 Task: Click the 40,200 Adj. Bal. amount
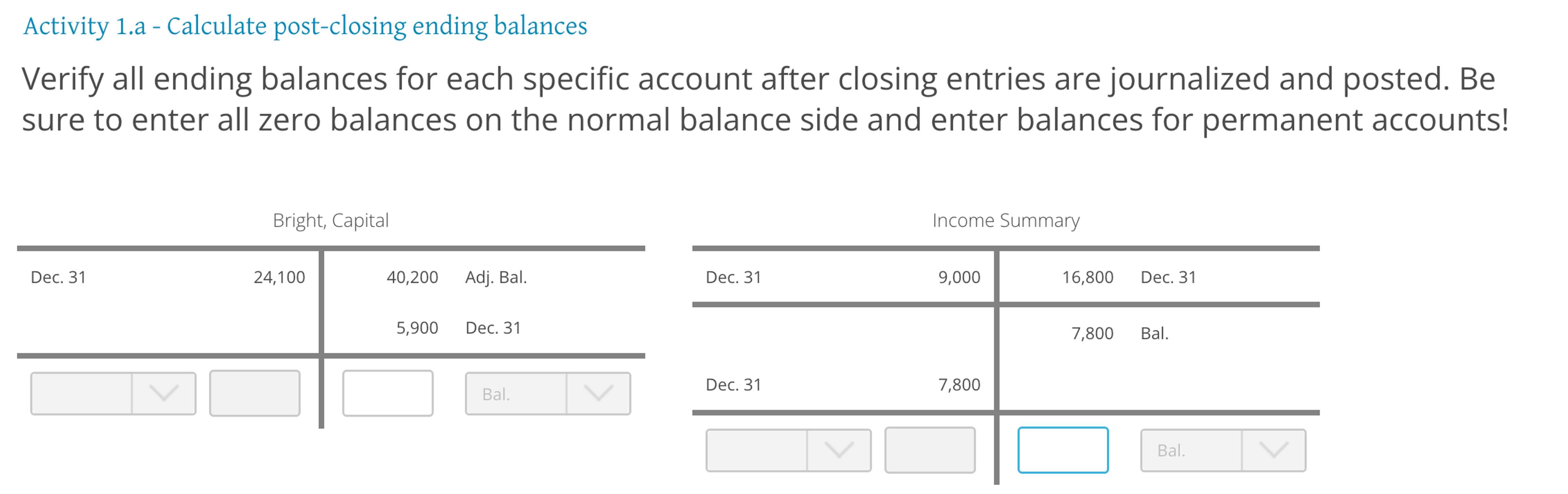(412, 277)
